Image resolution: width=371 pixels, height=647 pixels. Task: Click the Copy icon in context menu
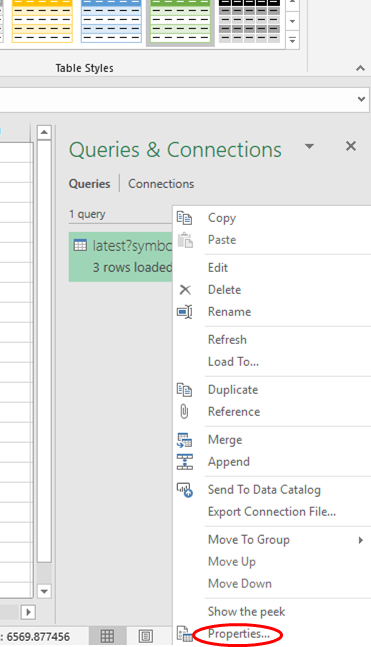click(x=184, y=218)
